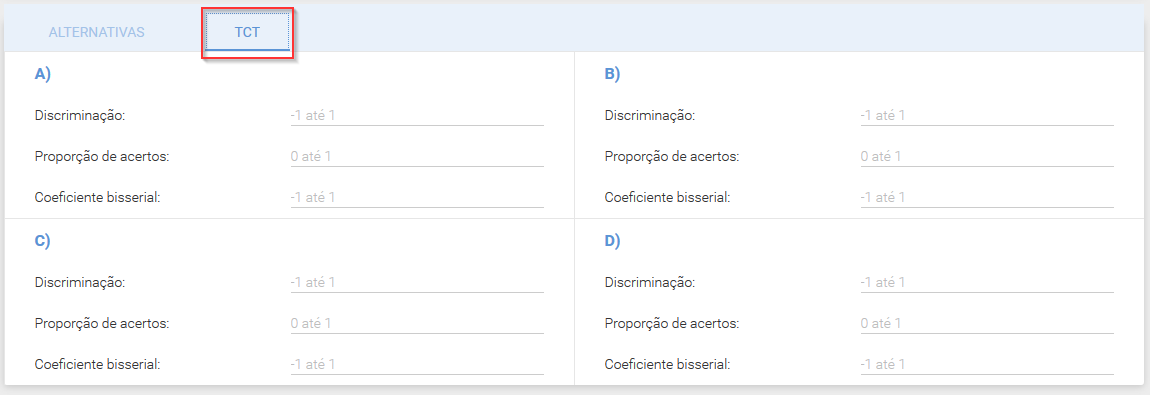The height and width of the screenshot is (395, 1150).
Task: Focus Discriminação field for alternative C
Action: pyautogui.click(x=417, y=283)
